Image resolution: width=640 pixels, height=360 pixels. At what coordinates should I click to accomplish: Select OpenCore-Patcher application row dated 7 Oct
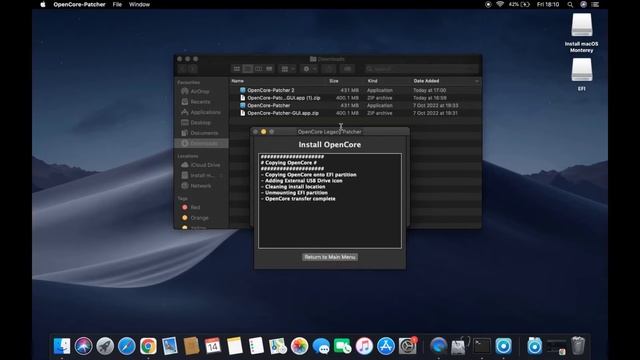(355, 105)
